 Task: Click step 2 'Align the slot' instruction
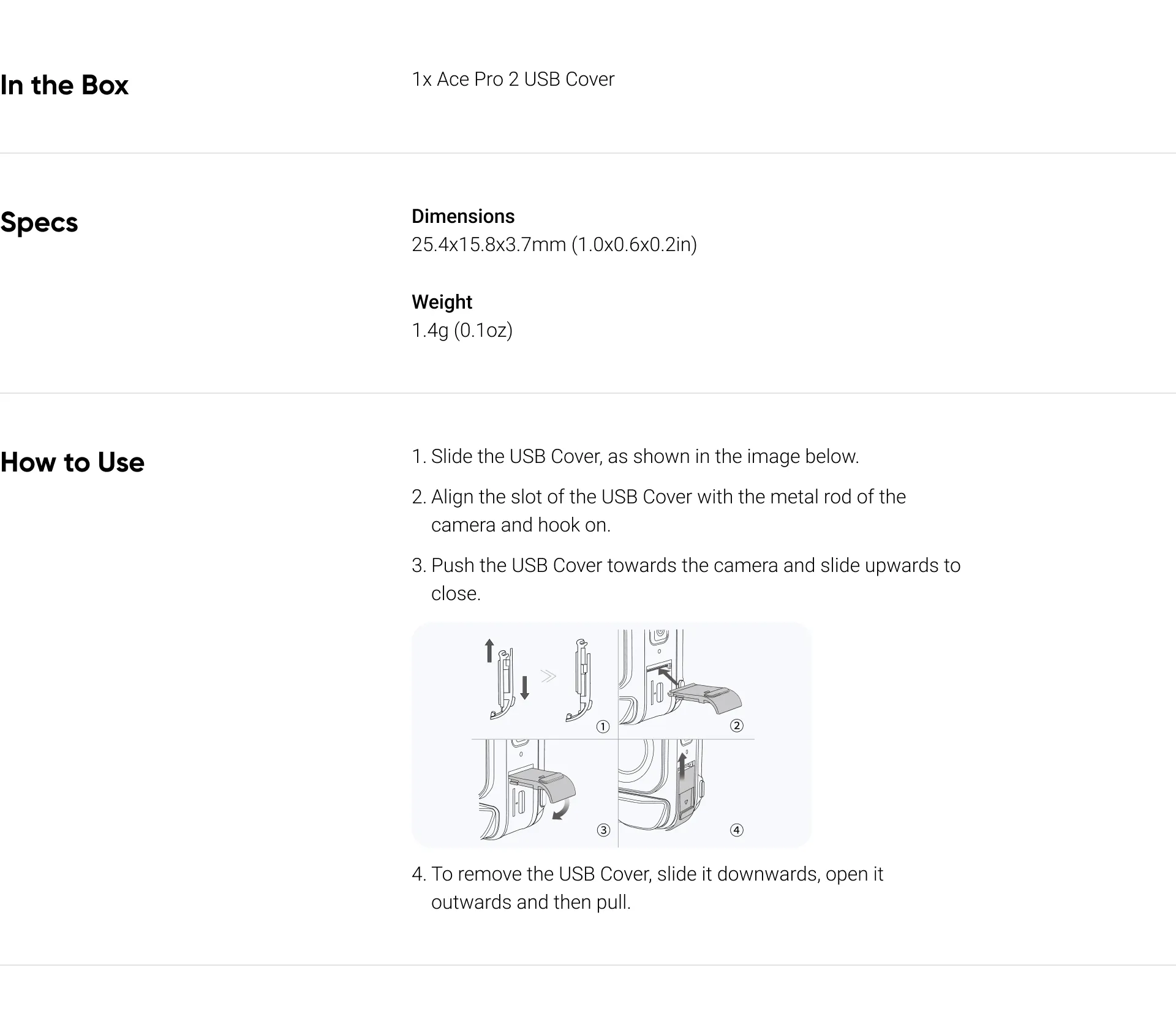tap(658, 511)
